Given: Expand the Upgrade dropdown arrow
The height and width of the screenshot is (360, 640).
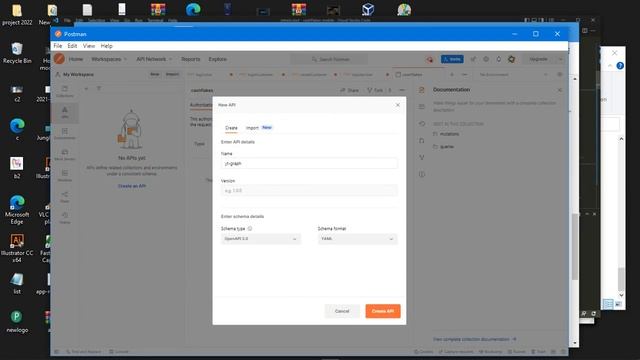Looking at the screenshot, I should 560,59.
